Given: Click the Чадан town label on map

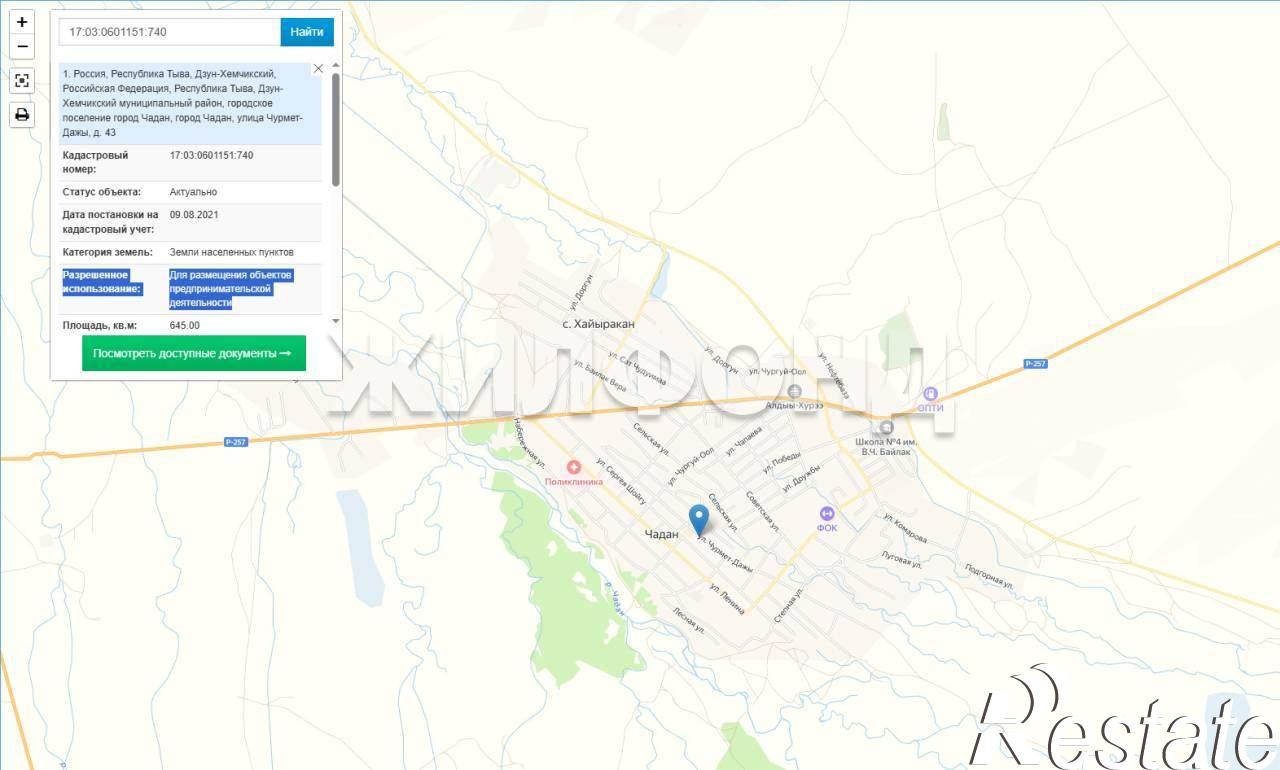Looking at the screenshot, I should (x=662, y=535).
